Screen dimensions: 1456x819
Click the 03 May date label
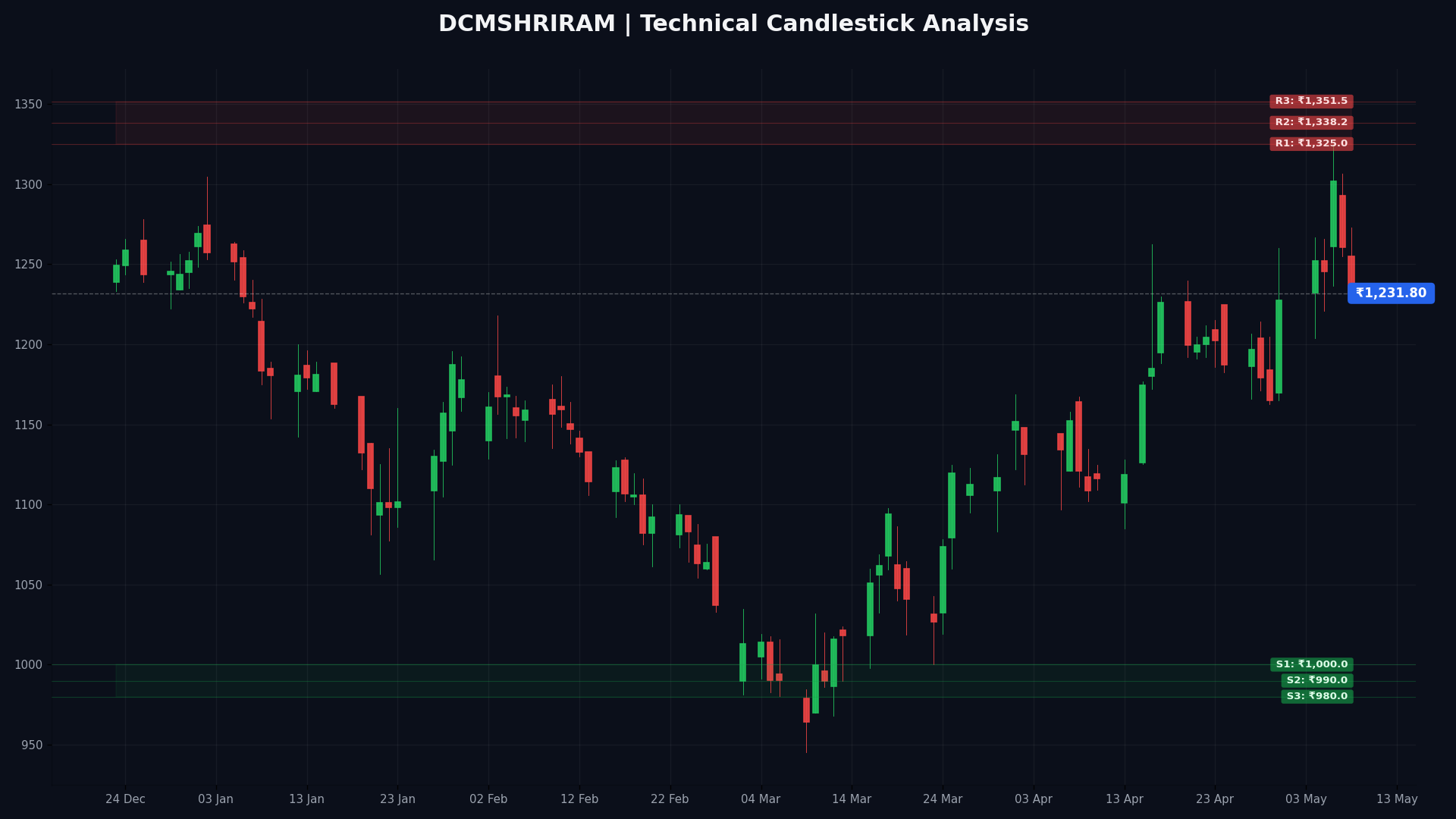coord(1306,799)
